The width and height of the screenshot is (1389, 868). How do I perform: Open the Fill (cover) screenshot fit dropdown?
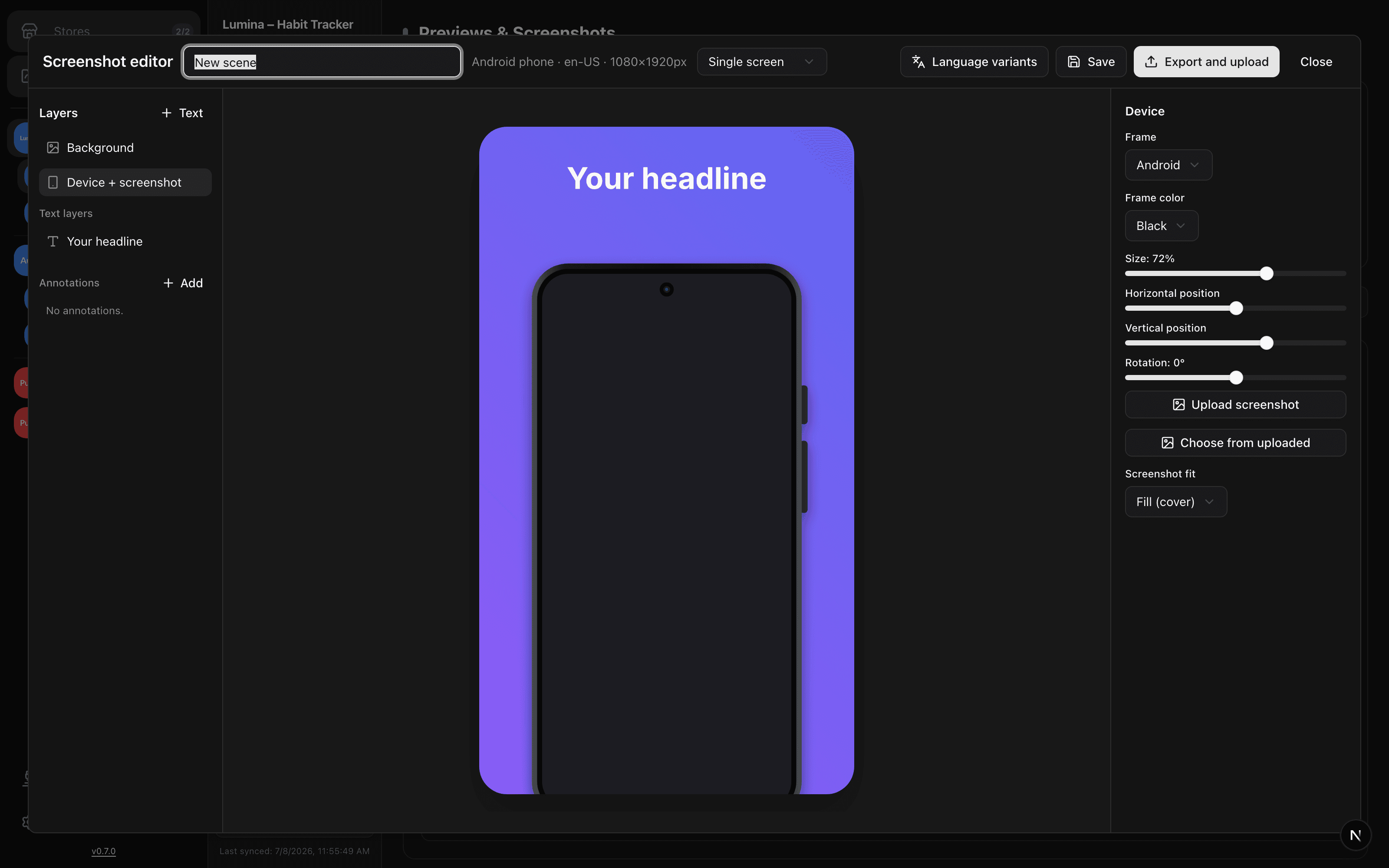[x=1176, y=502]
